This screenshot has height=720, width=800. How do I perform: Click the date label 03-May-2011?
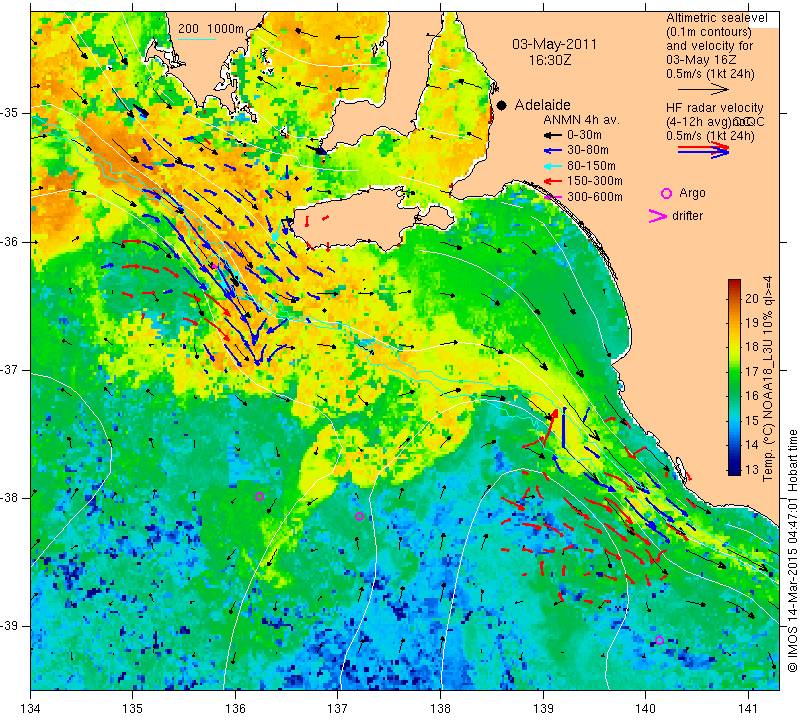coord(554,44)
